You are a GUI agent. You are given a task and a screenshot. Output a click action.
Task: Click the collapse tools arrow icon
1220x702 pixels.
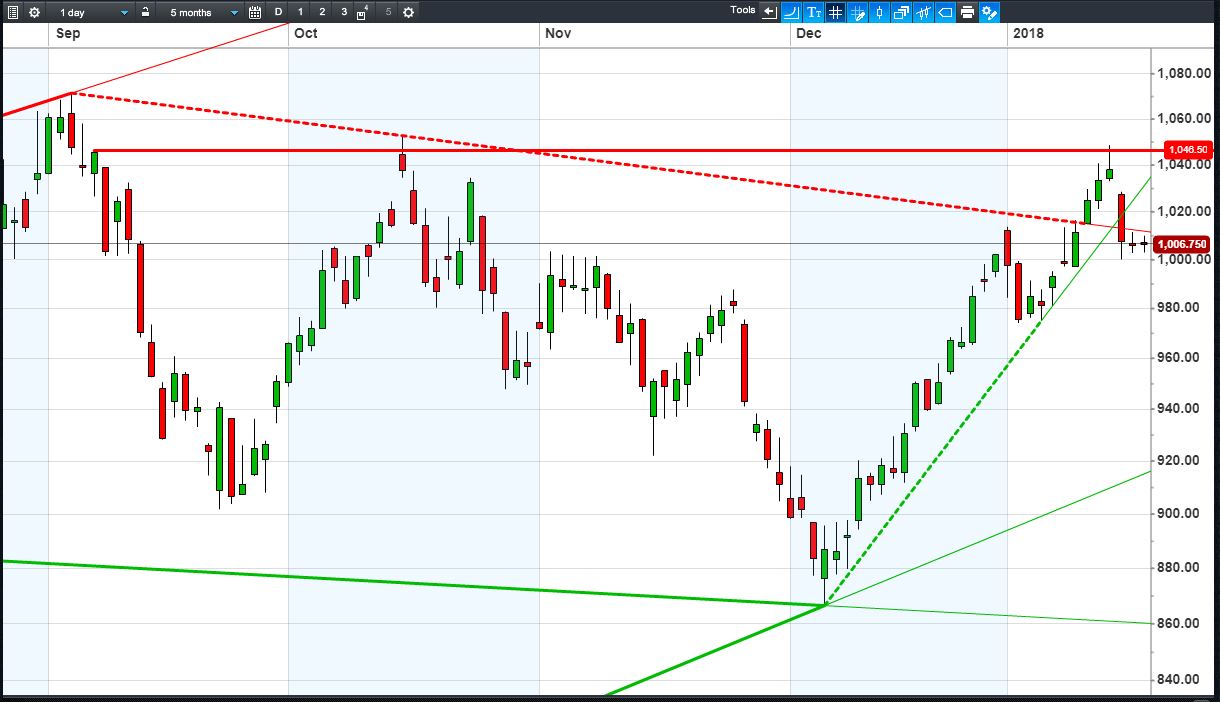click(769, 12)
